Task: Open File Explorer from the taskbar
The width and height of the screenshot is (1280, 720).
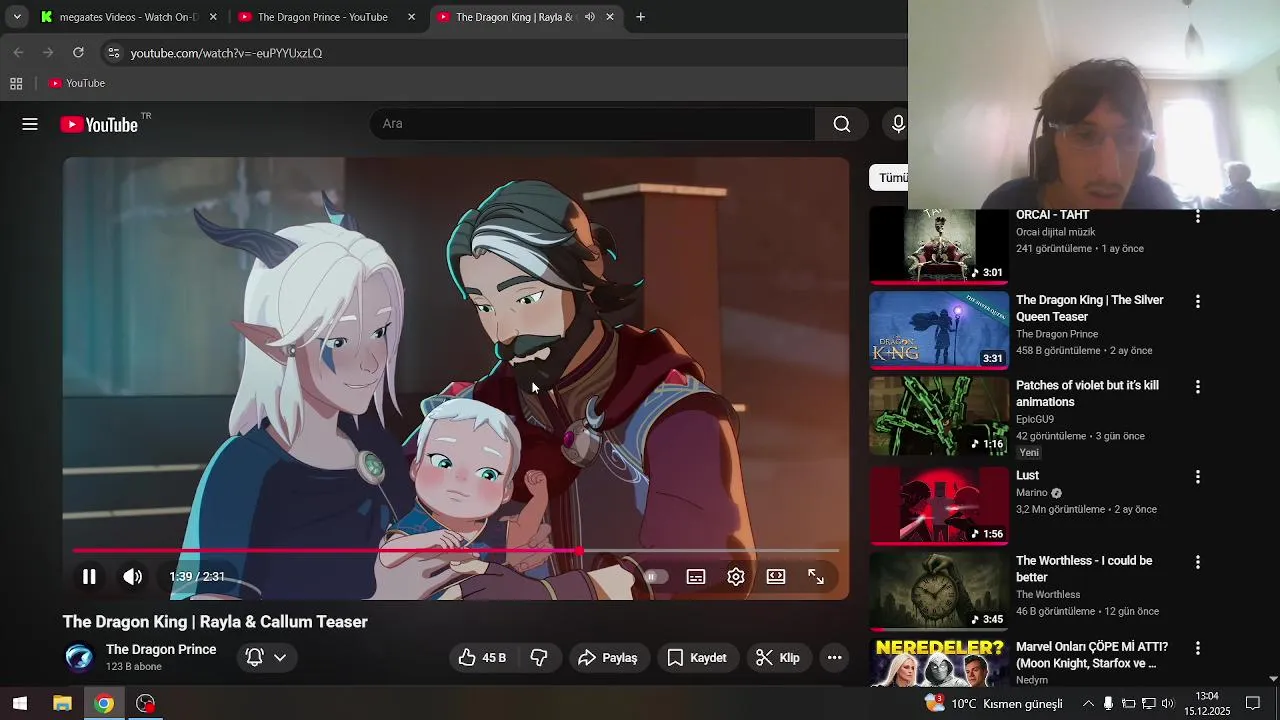Action: (x=62, y=704)
